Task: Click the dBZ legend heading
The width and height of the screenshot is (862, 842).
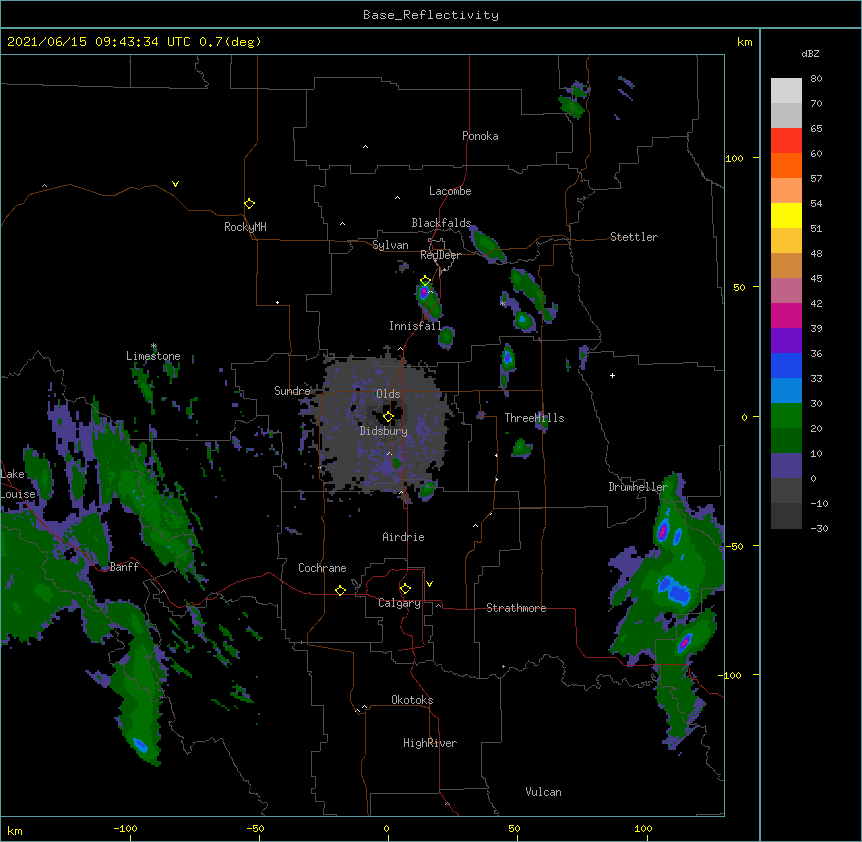Action: (810, 53)
